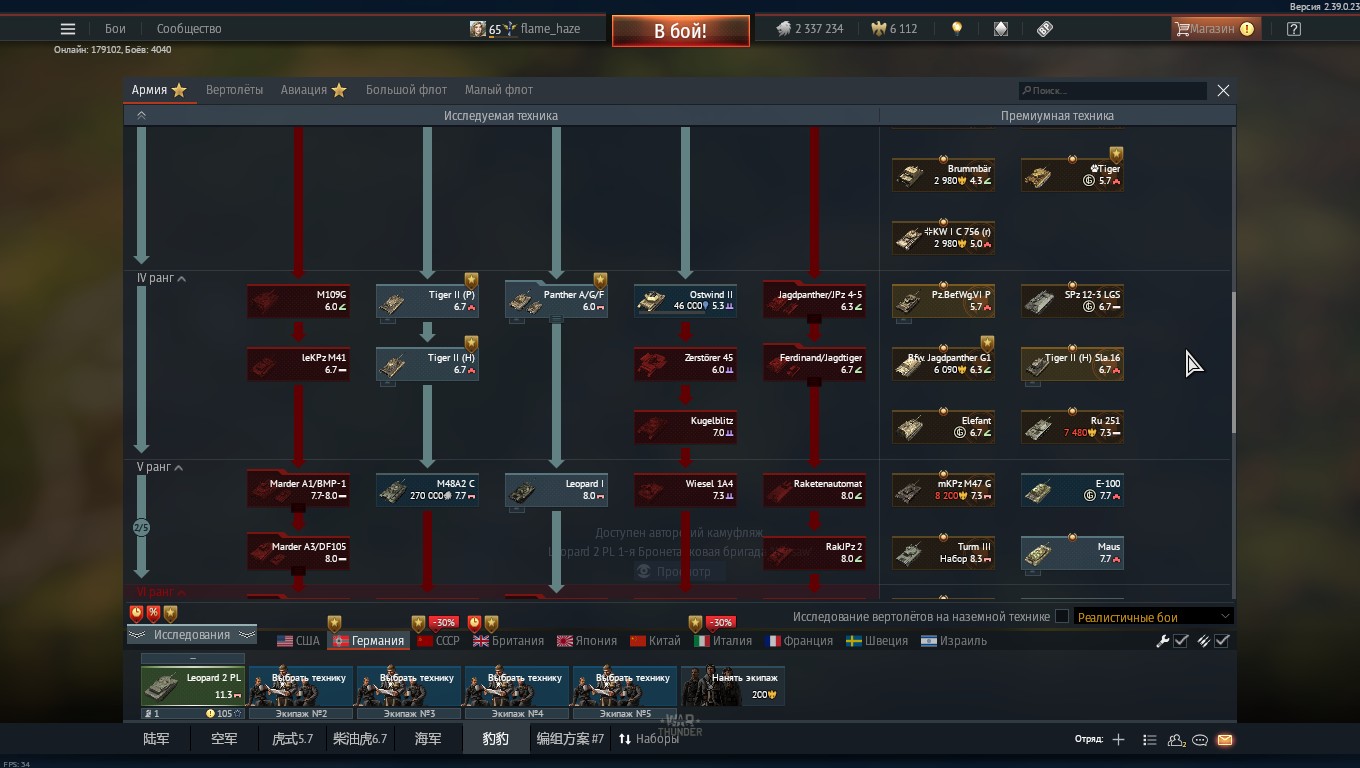
Task: Select the M48A2 C vehicle
Action: pos(427,490)
